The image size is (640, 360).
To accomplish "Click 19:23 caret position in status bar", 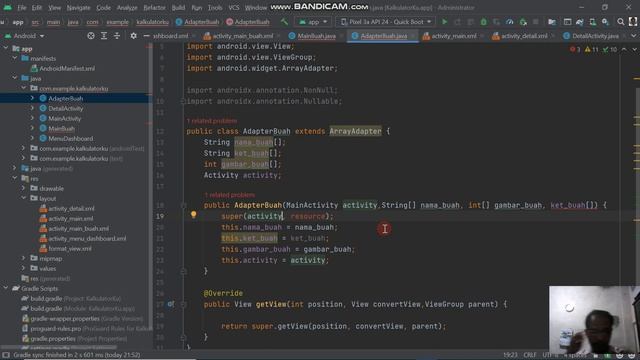I will pos(510,355).
